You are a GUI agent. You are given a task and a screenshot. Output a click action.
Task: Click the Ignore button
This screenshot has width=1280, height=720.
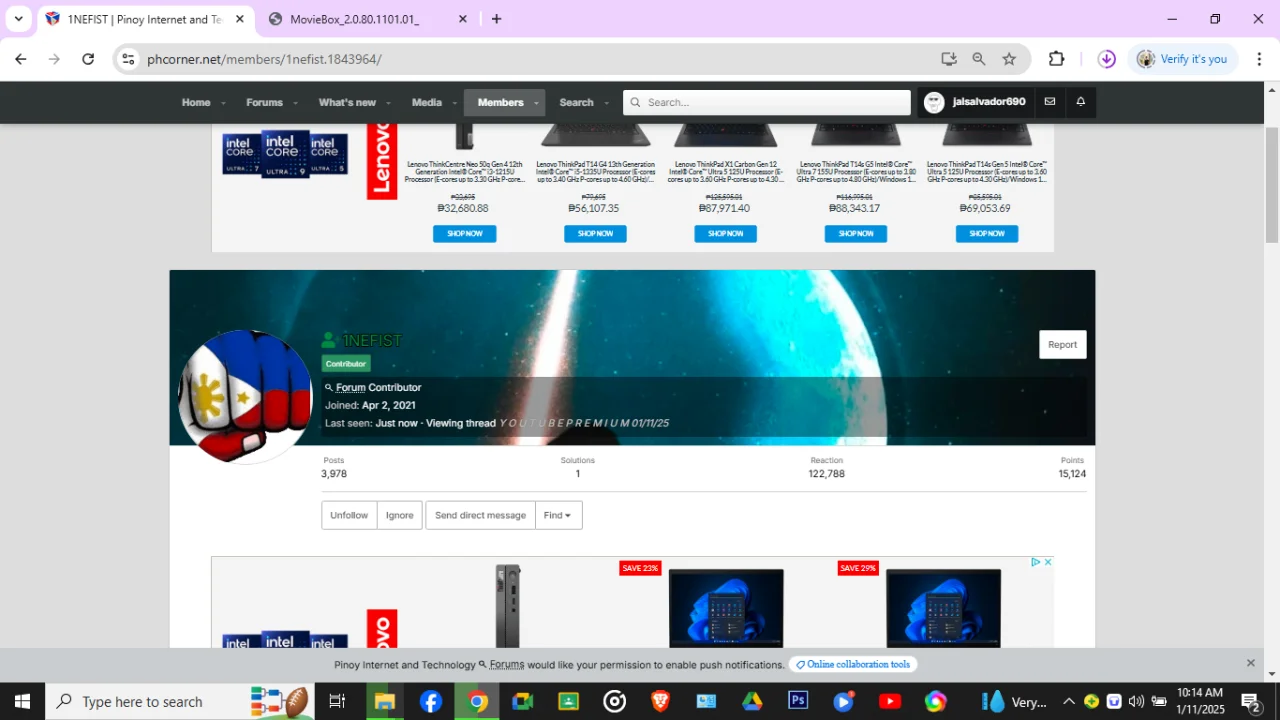click(400, 515)
